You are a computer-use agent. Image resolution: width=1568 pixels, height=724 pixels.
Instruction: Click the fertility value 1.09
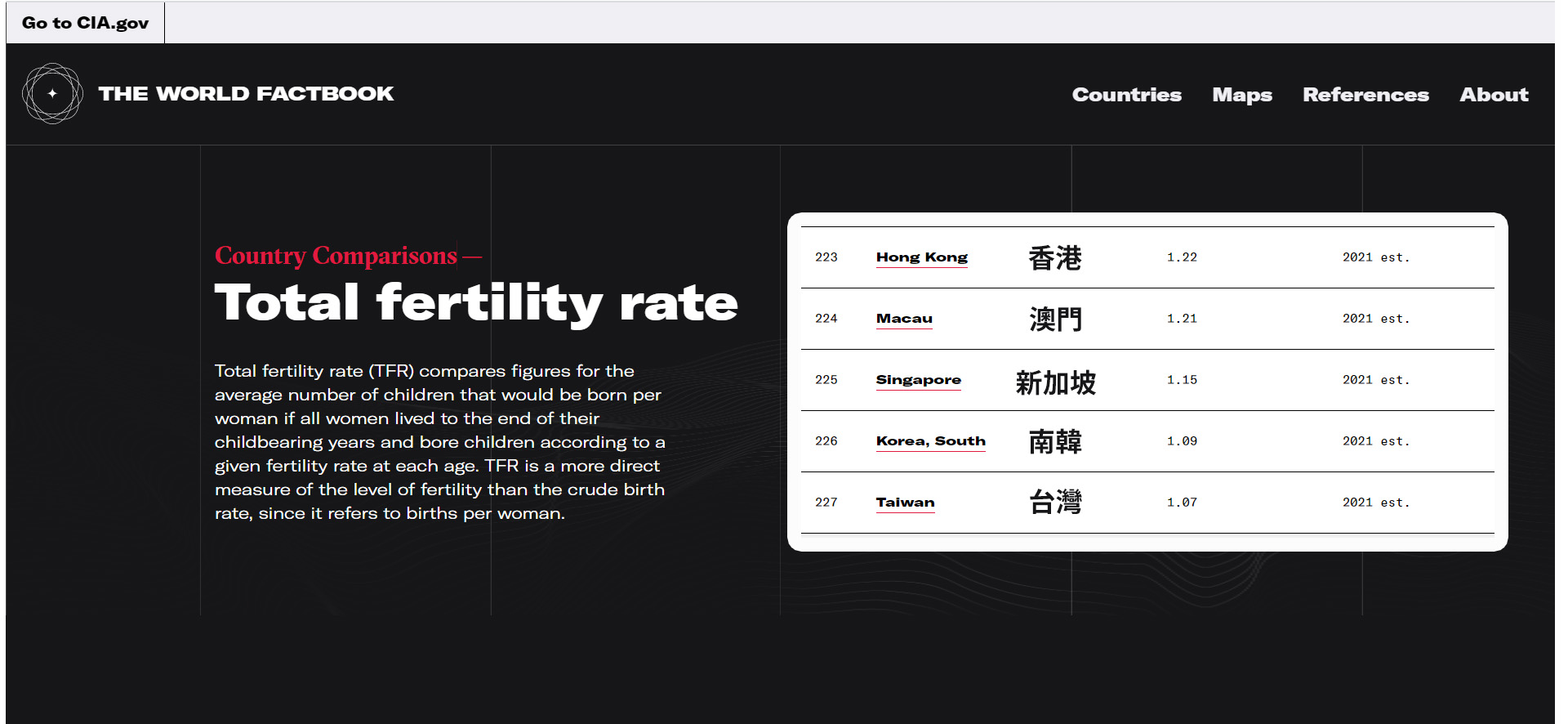(x=1182, y=441)
